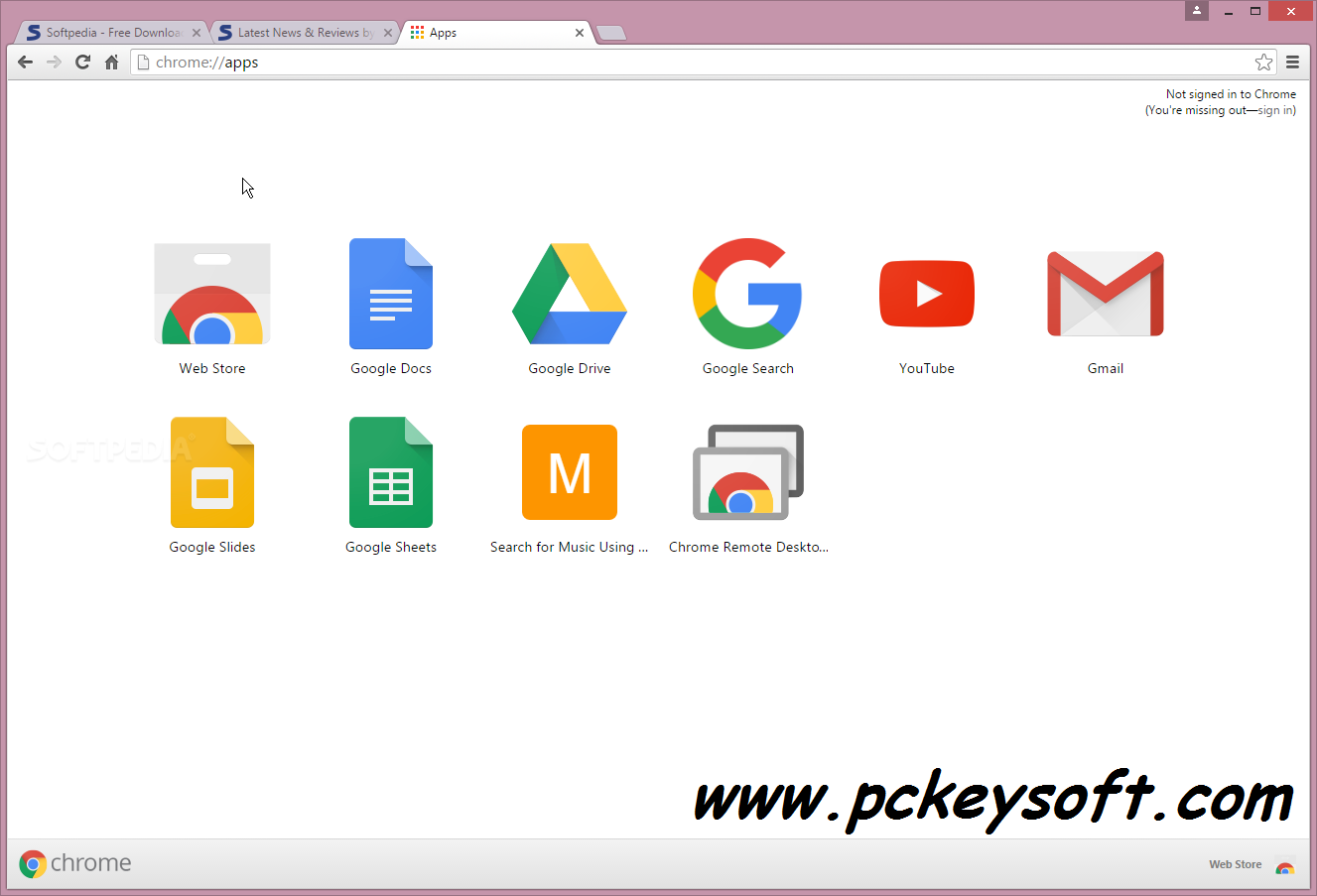Launch Chrome Remote Desktop app

coord(748,472)
